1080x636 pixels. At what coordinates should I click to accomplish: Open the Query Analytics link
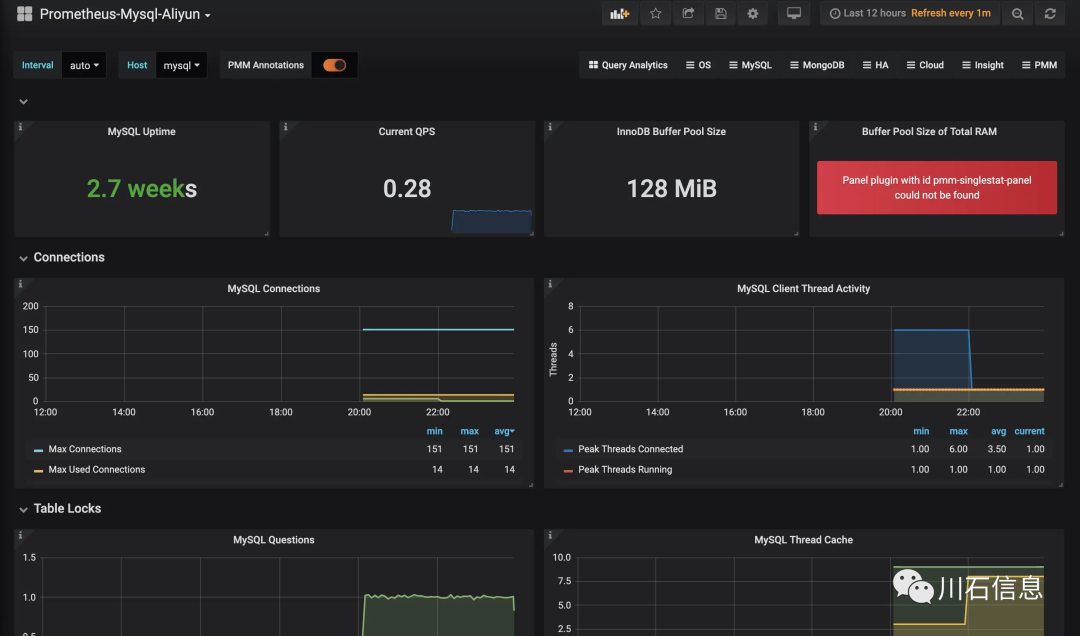coord(627,65)
